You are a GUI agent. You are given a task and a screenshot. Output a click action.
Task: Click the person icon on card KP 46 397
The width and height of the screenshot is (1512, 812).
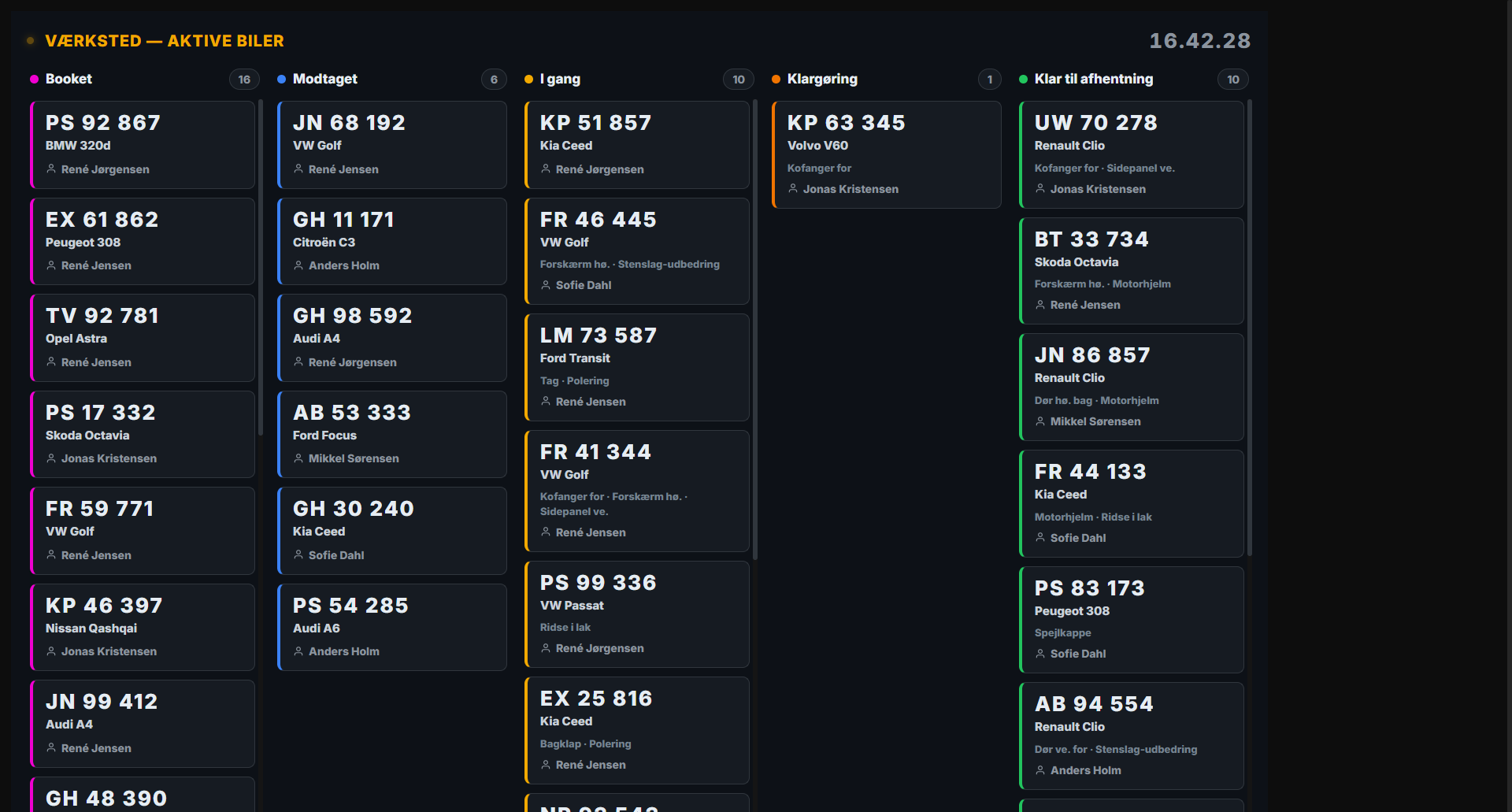pyautogui.click(x=51, y=651)
